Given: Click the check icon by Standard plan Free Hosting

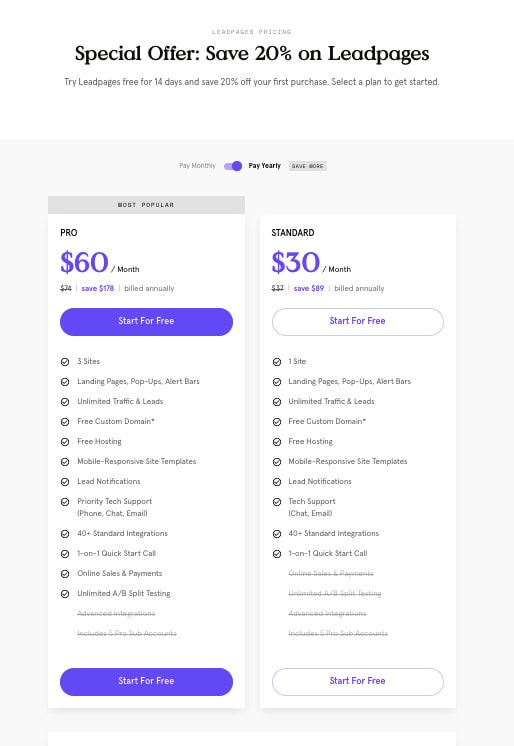Looking at the screenshot, I should [277, 442].
